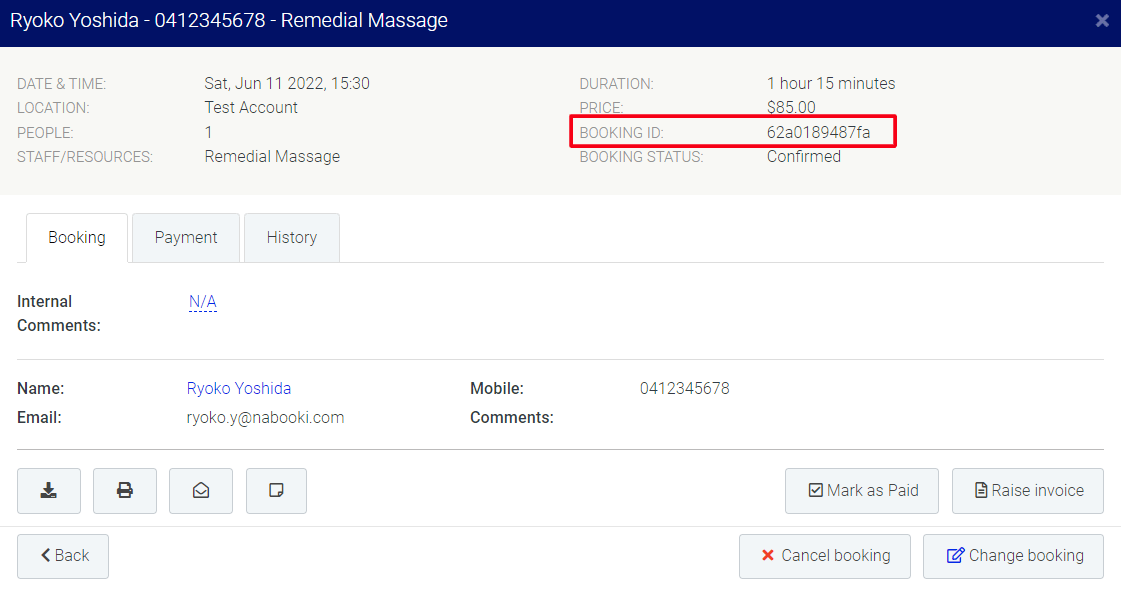Raise an invoice for this booking
Viewport: 1121px width, 591px height.
(x=1027, y=490)
